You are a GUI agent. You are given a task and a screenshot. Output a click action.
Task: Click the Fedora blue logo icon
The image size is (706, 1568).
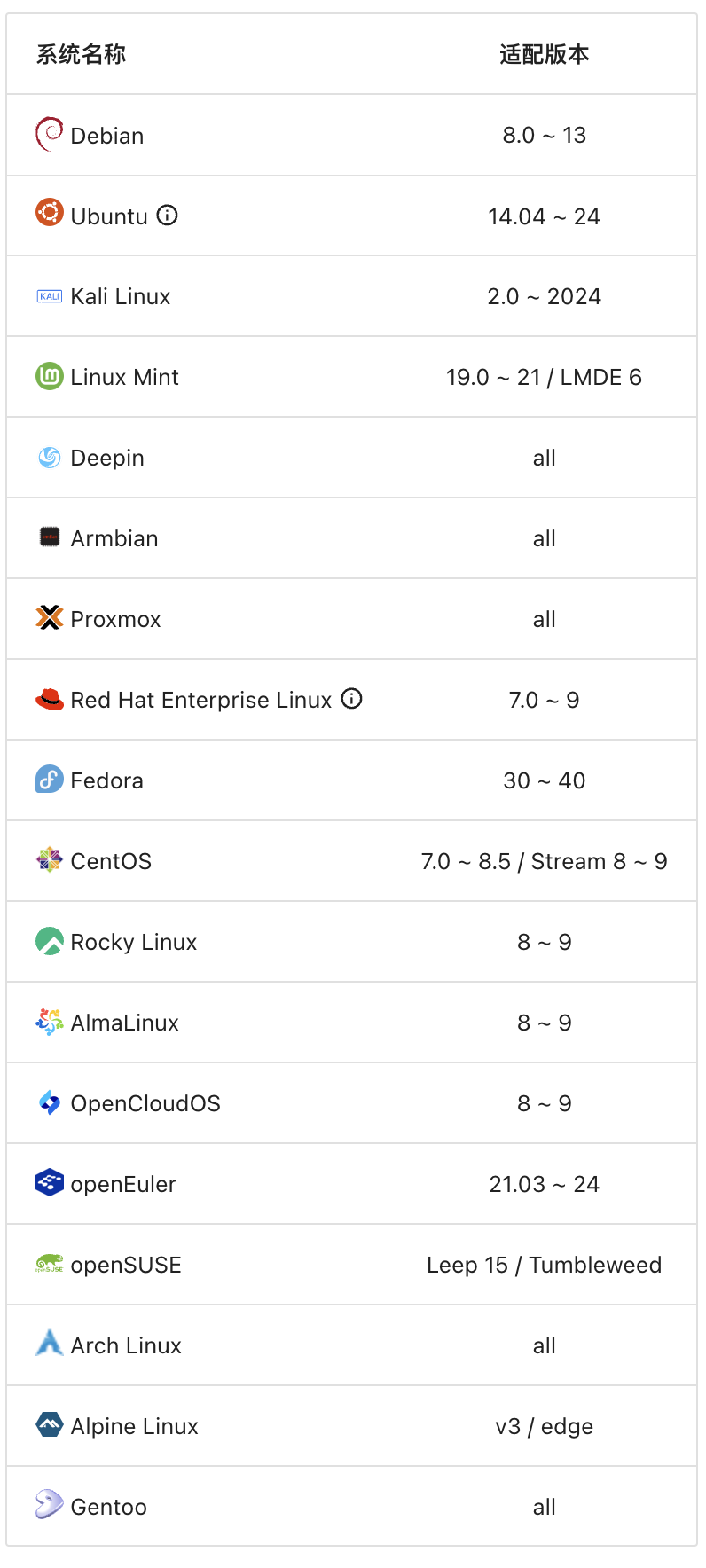click(50, 780)
